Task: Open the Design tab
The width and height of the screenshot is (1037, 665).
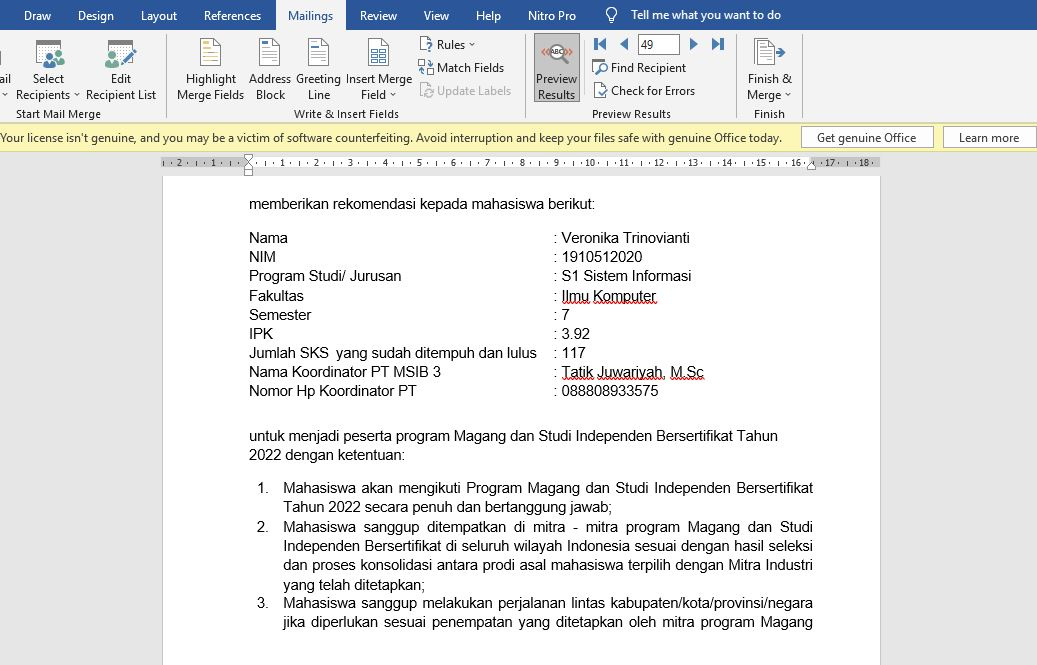Action: point(96,15)
